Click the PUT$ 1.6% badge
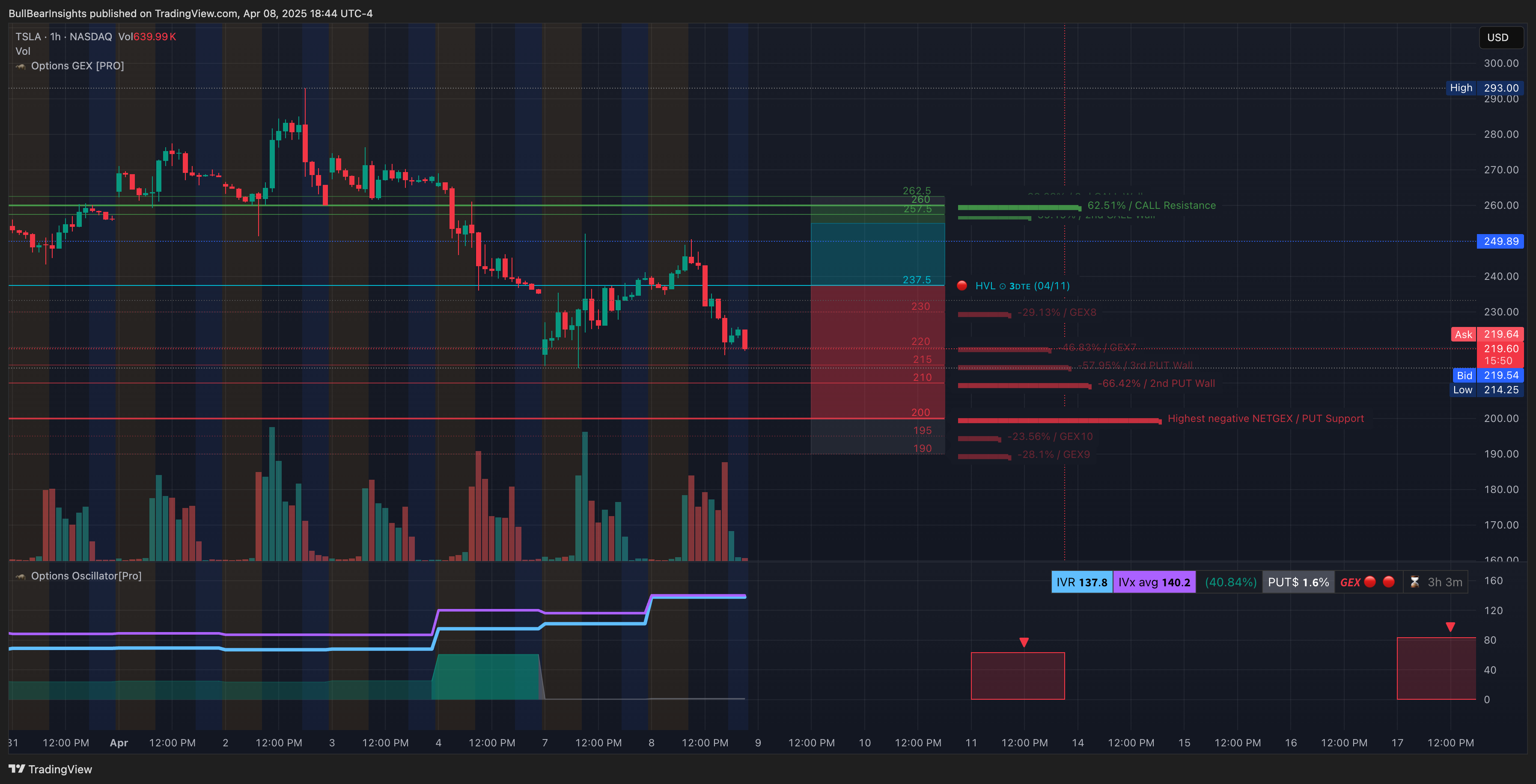The width and height of the screenshot is (1536, 784). click(x=1298, y=582)
